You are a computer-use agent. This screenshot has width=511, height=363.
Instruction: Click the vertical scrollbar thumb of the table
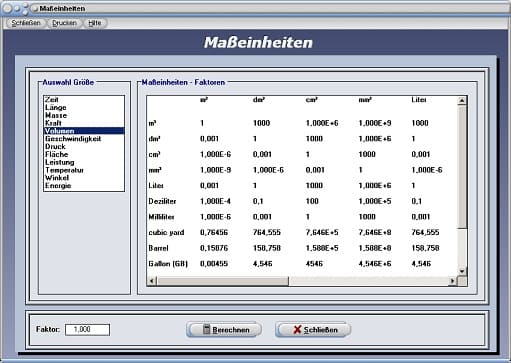coord(462,167)
